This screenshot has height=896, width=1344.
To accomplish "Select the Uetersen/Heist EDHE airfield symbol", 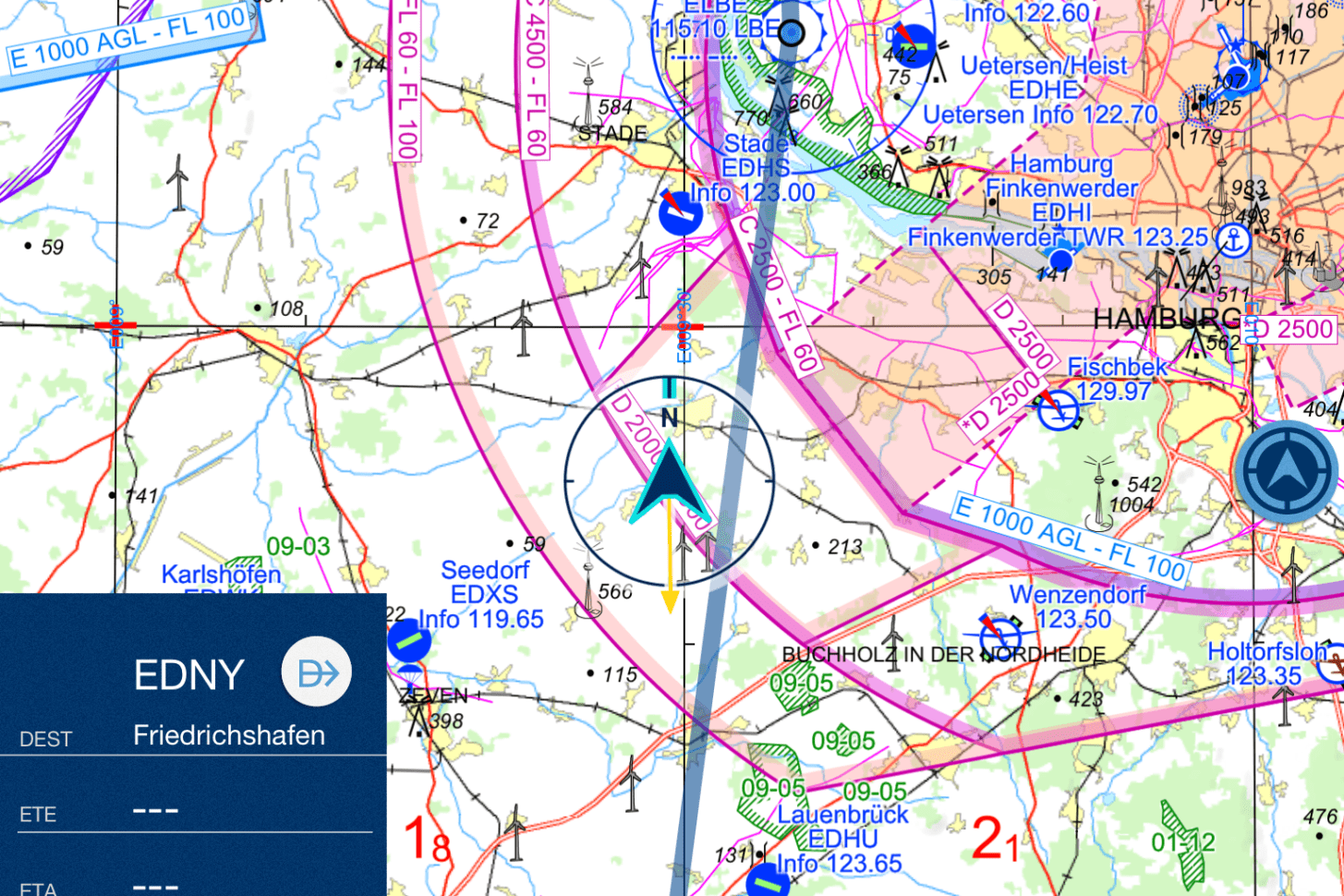I will (912, 43).
